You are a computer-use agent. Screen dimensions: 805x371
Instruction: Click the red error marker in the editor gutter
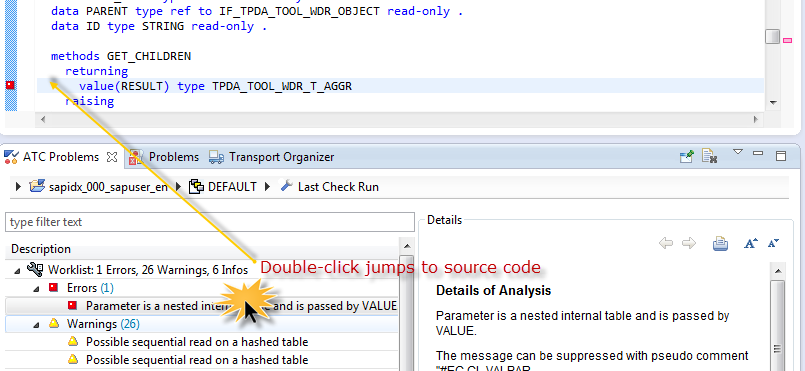[x=10, y=85]
